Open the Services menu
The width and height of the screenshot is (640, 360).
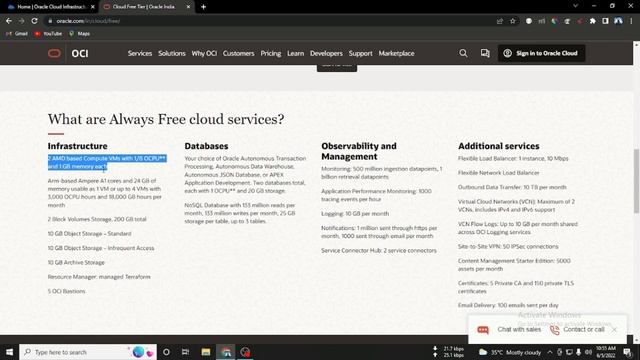(140, 53)
